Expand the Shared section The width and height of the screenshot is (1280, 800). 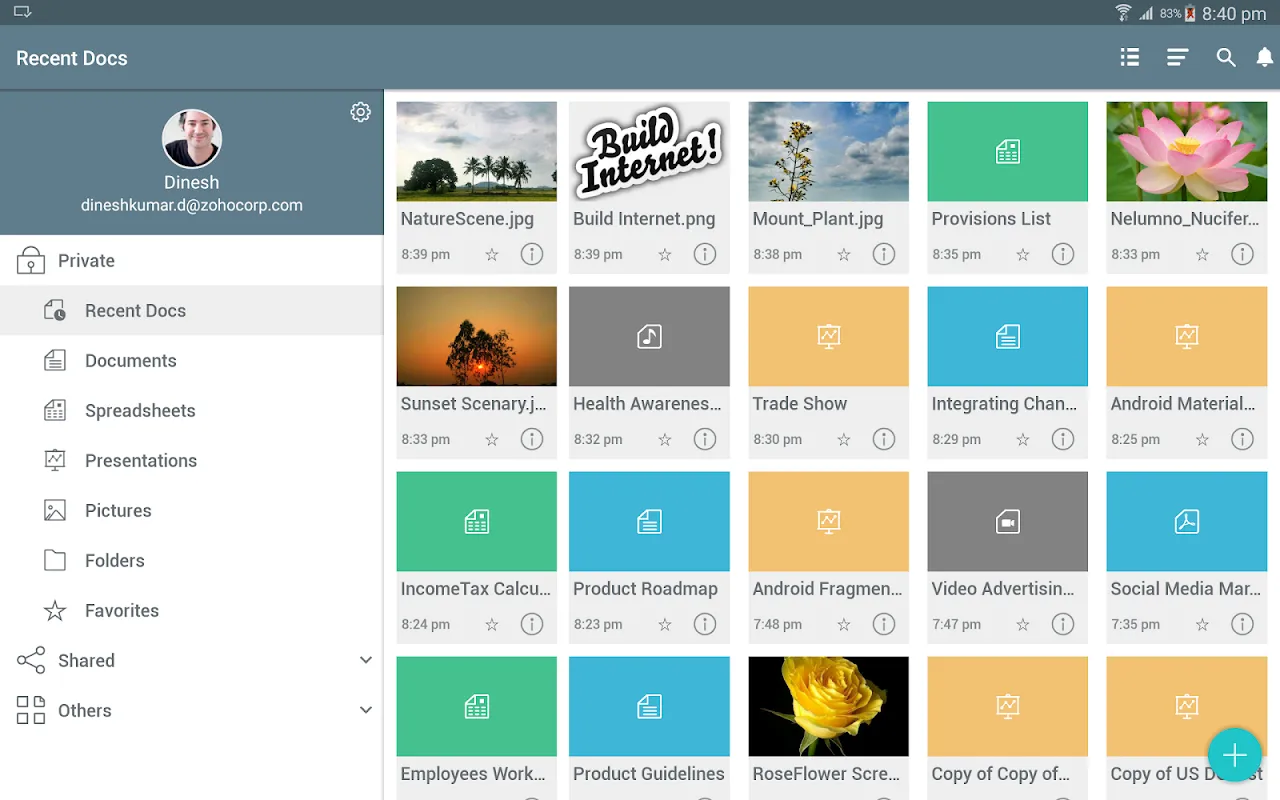tap(366, 660)
